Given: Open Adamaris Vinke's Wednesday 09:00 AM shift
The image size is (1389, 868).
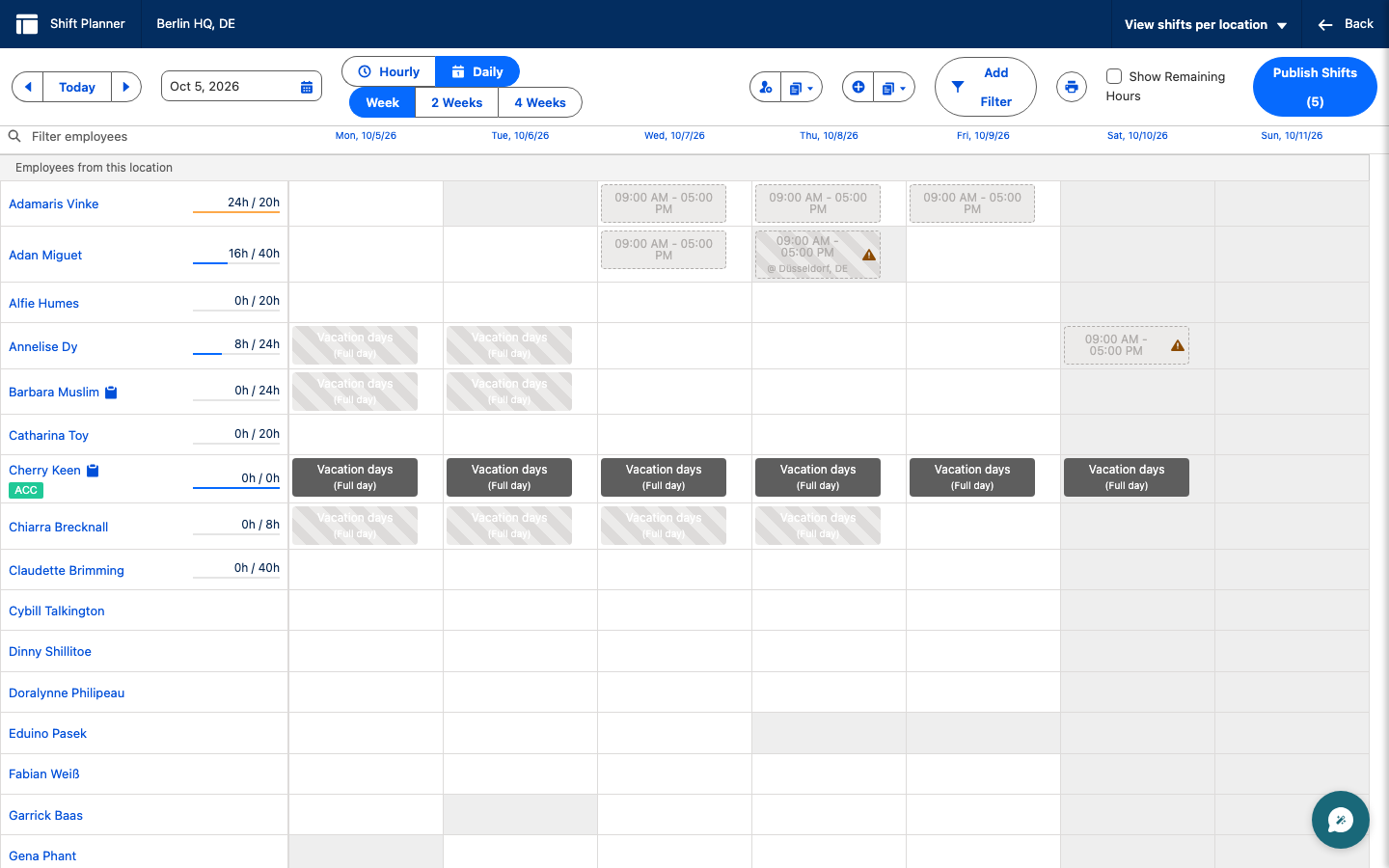Looking at the screenshot, I should pyautogui.click(x=664, y=203).
